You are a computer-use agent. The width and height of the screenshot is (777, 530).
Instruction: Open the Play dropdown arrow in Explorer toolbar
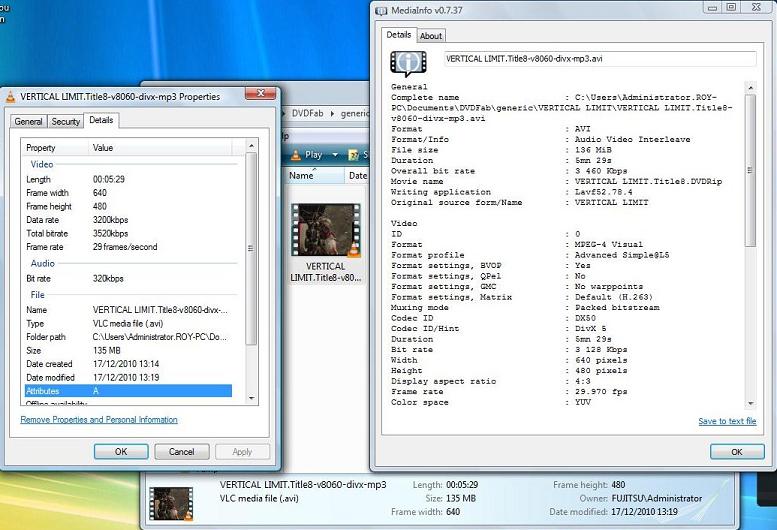(x=335, y=155)
